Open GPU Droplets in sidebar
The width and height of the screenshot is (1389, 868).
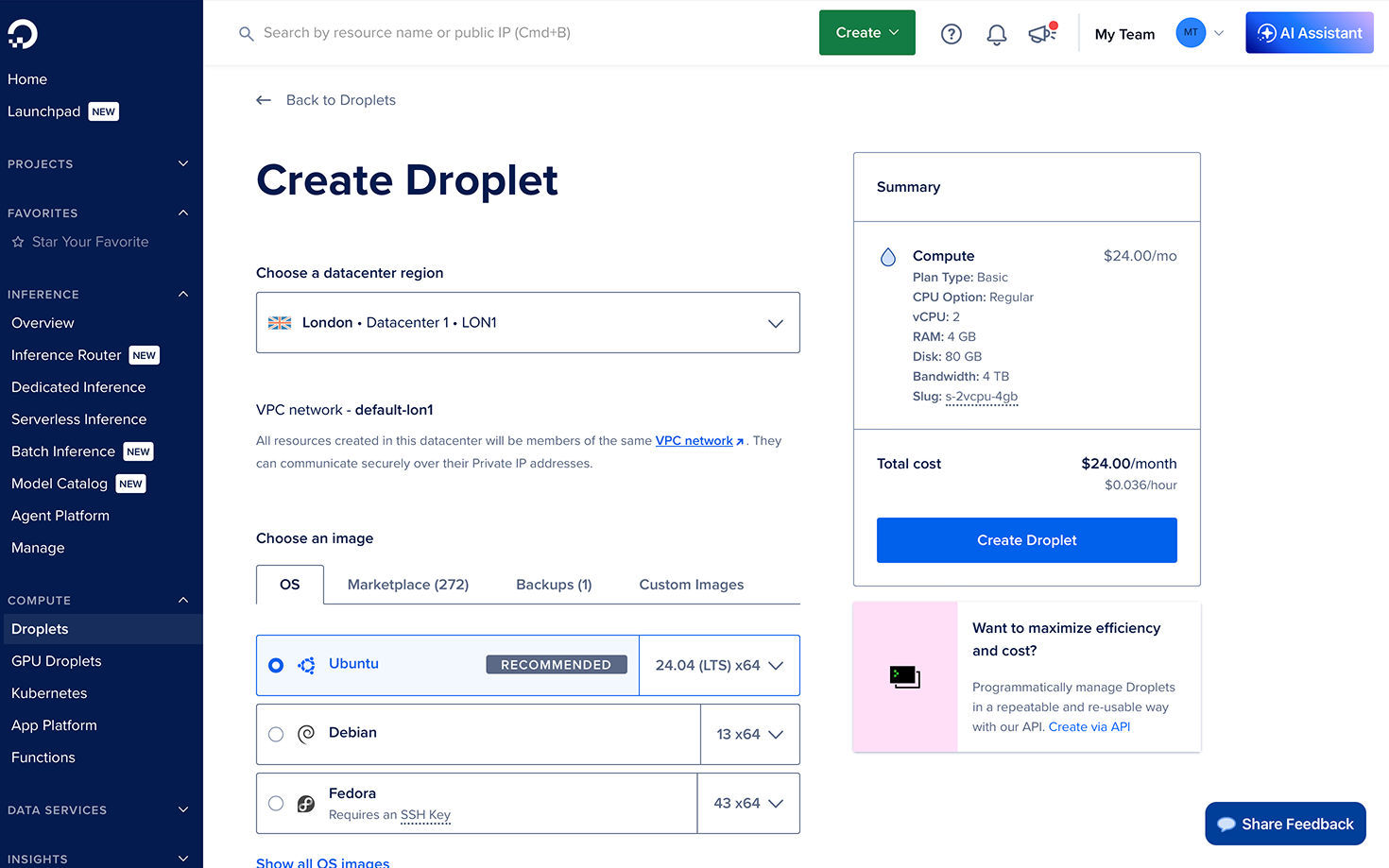[x=57, y=661]
